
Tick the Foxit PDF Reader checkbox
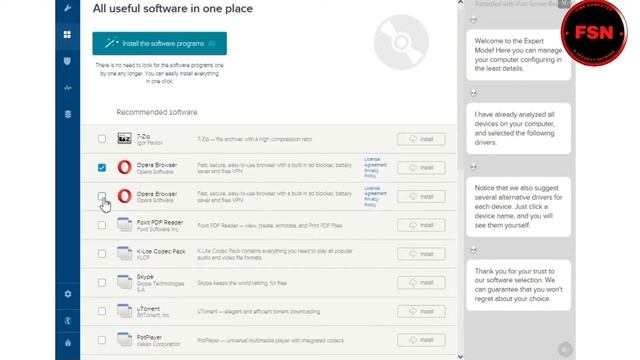[102, 225]
